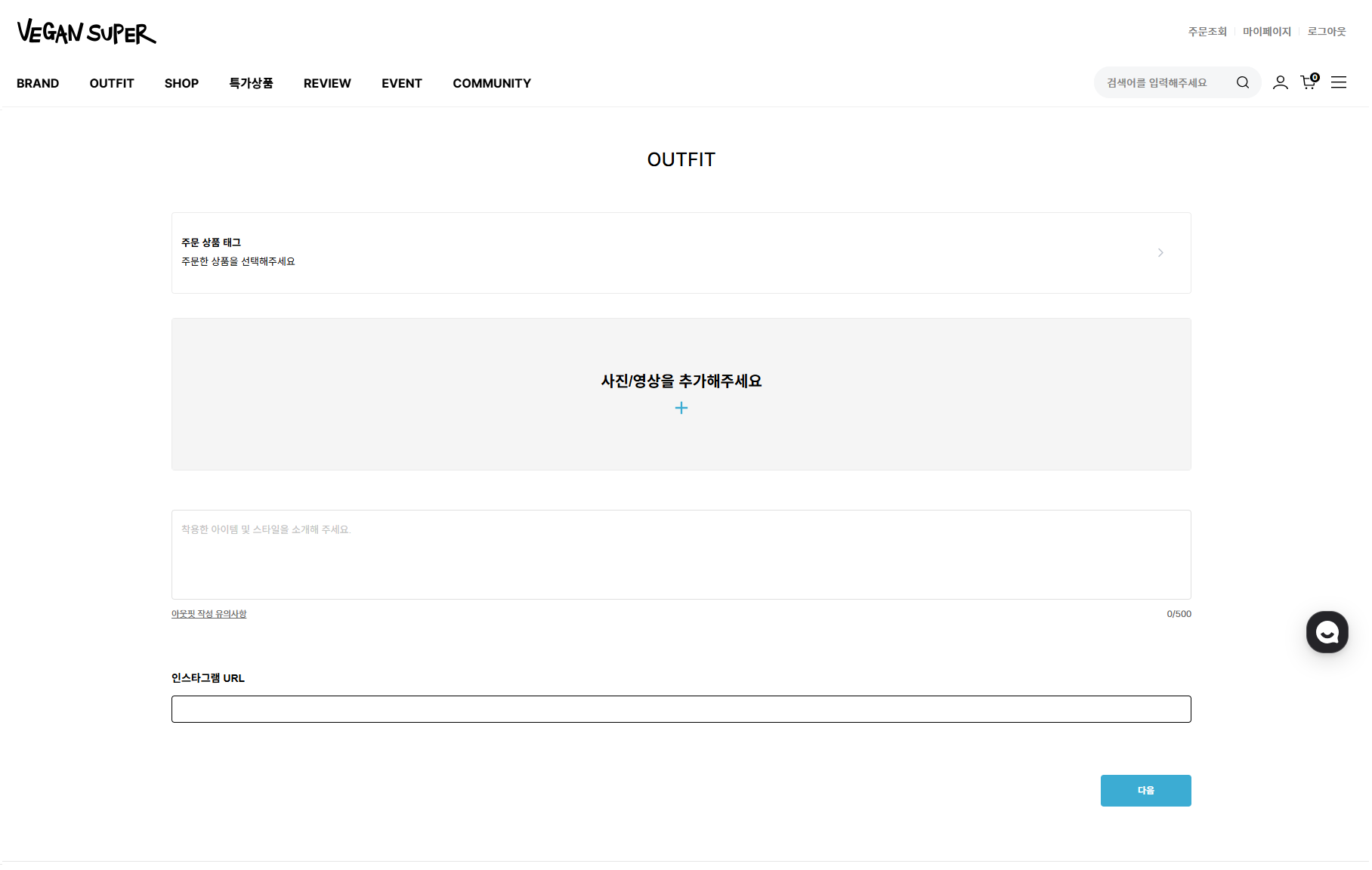This screenshot has height=870, width=1372.
Task: Select the 특가상품 menu item
Action: coord(251,83)
